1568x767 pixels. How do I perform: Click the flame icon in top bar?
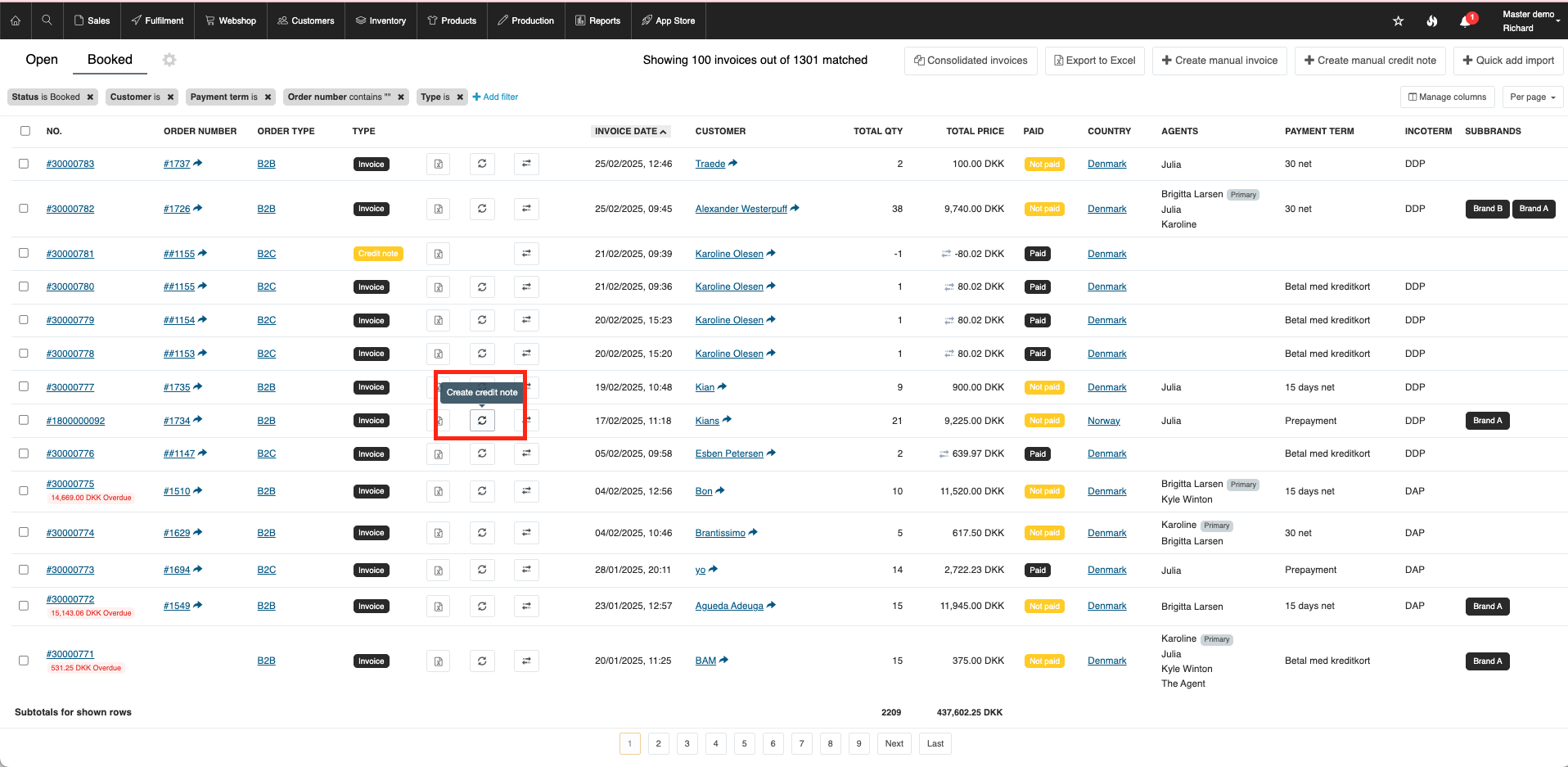1431,21
